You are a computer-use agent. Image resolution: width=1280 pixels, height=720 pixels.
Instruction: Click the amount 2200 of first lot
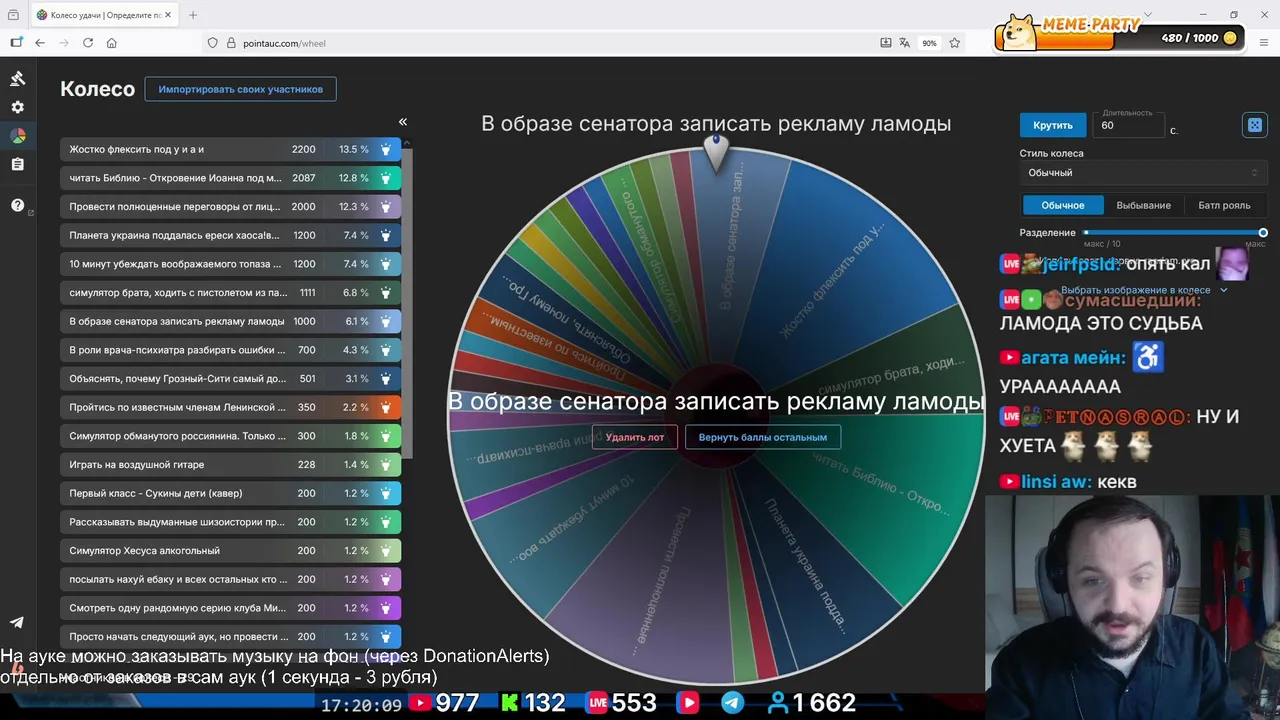pyautogui.click(x=303, y=149)
